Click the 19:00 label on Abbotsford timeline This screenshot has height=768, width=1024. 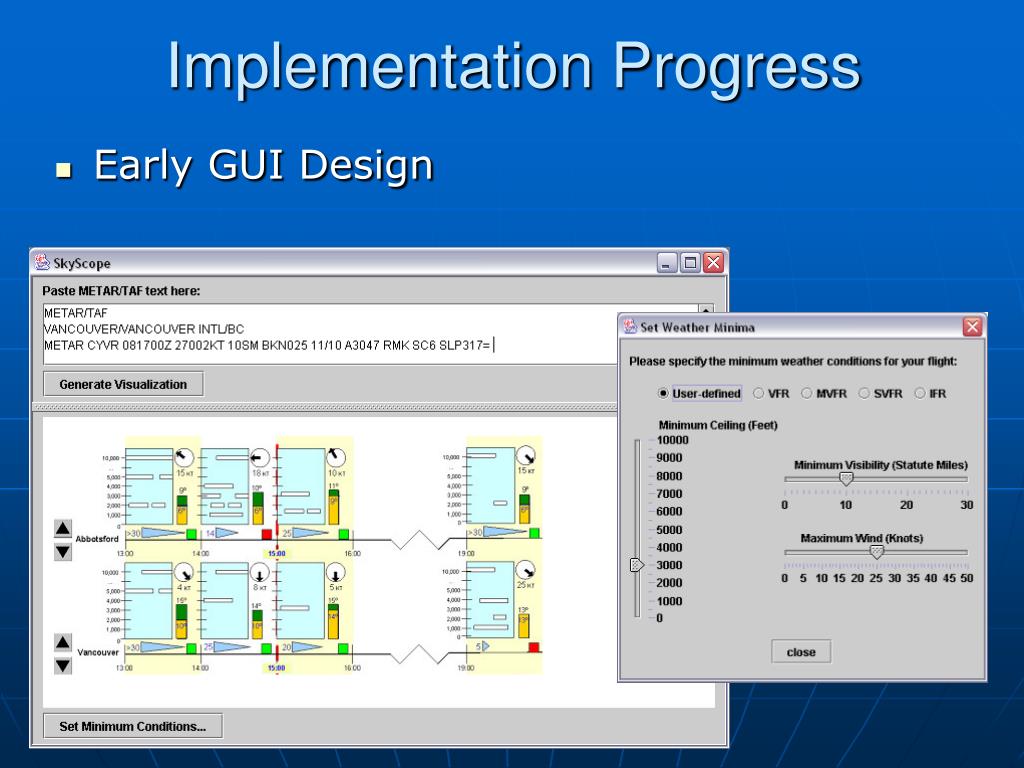pyautogui.click(x=466, y=554)
